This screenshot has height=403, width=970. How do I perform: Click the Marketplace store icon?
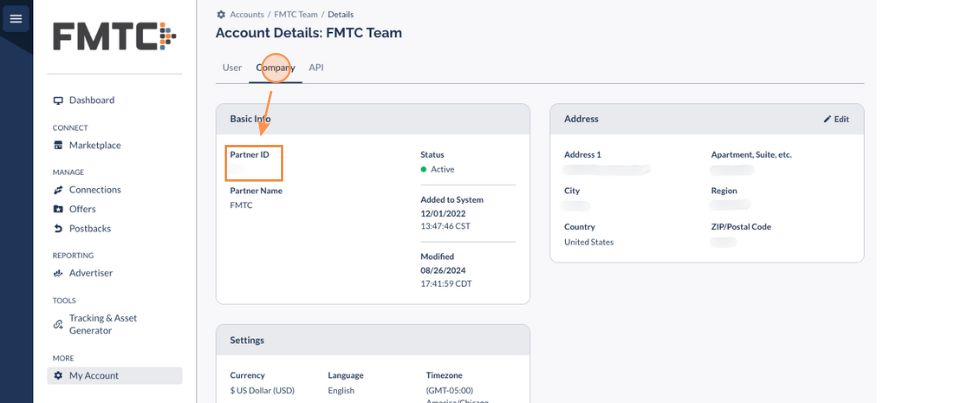point(58,145)
